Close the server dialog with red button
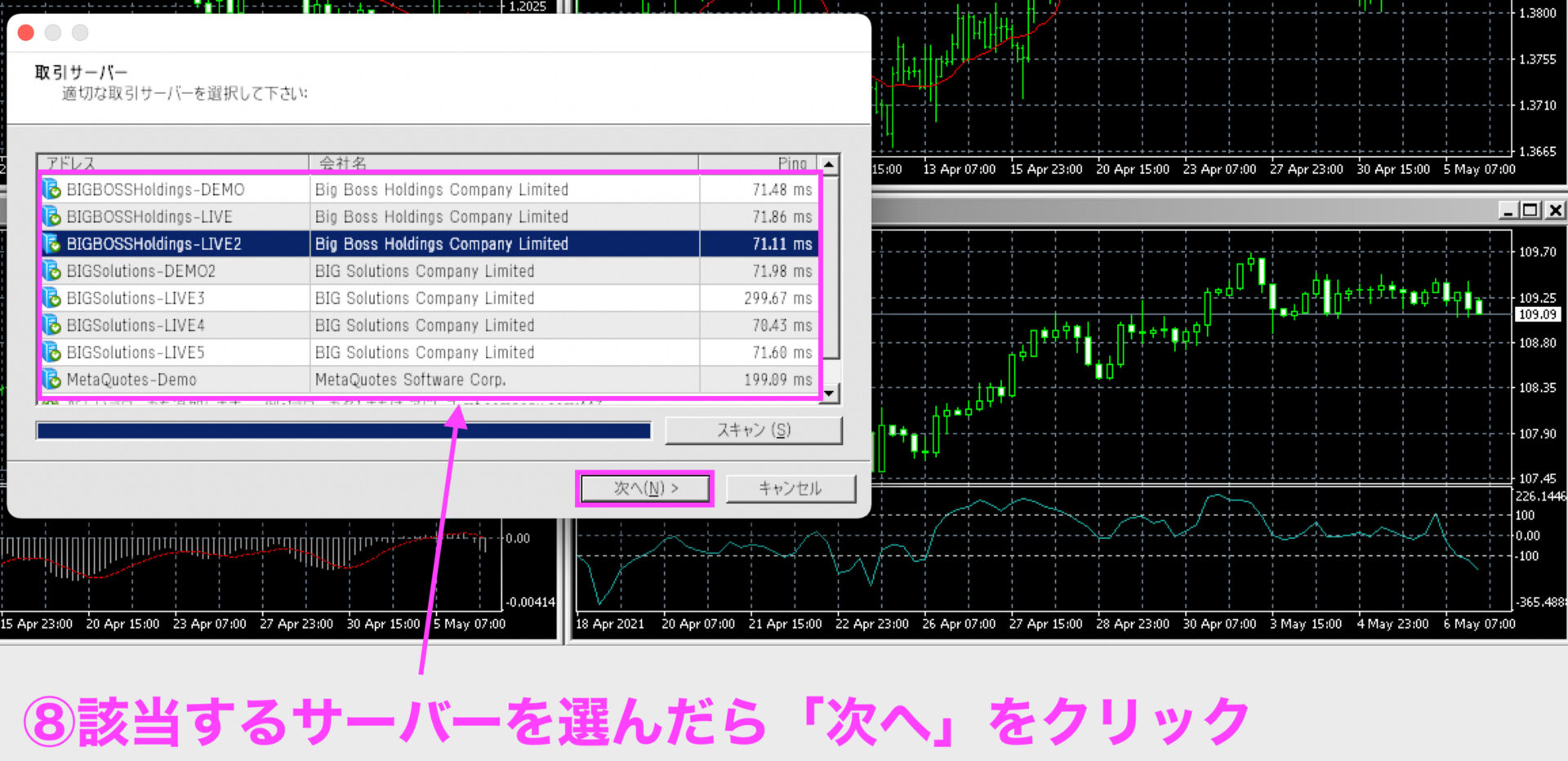Image resolution: width=1568 pixels, height=761 pixels. tap(26, 33)
